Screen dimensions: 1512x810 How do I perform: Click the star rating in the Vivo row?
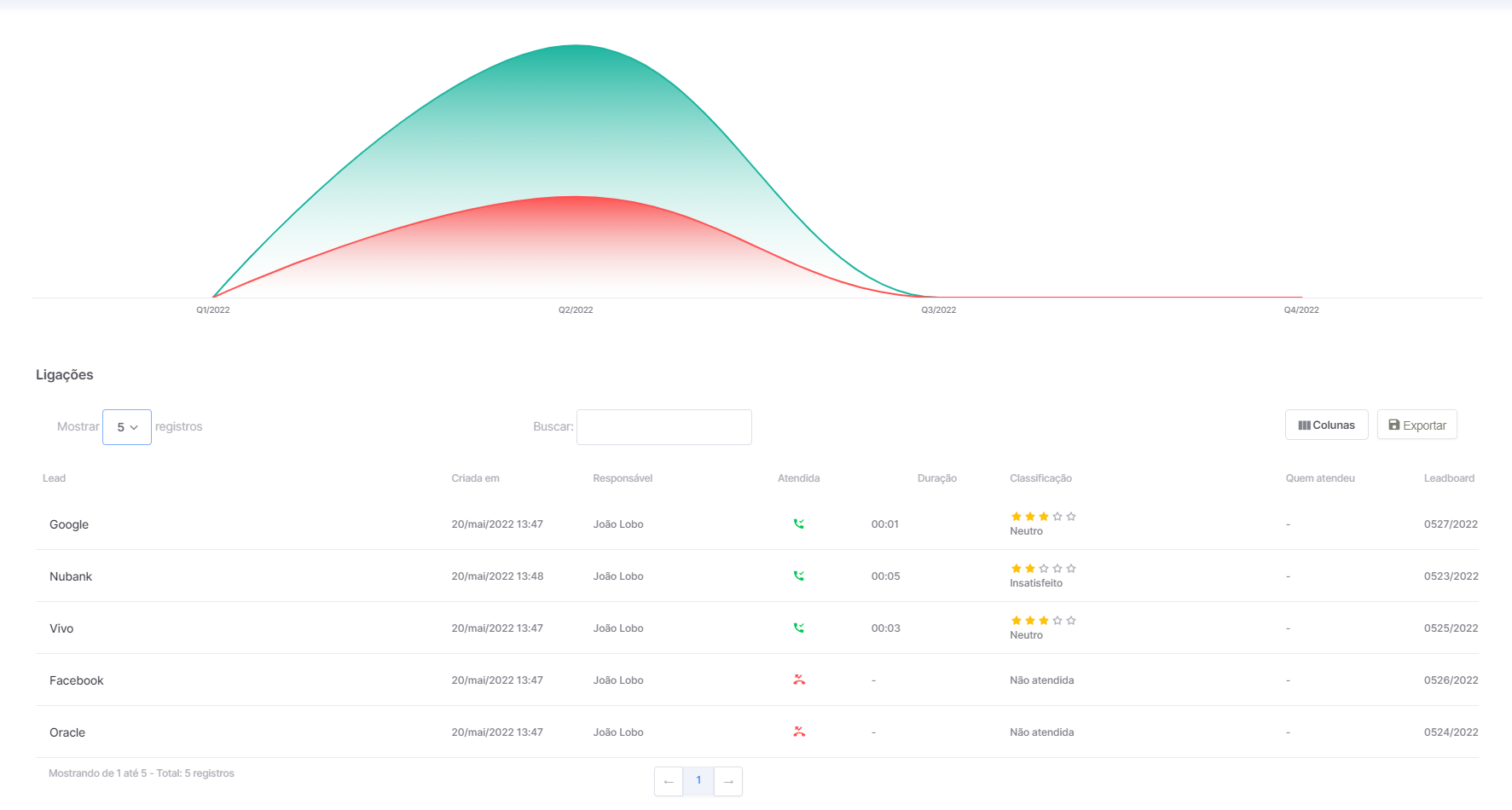coord(1043,621)
